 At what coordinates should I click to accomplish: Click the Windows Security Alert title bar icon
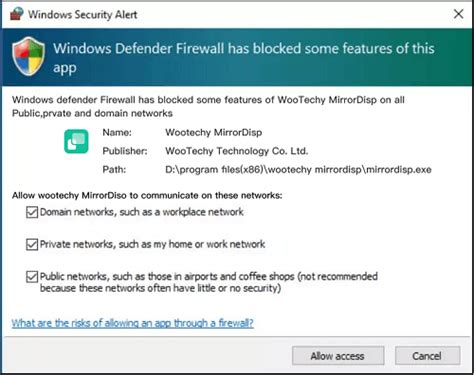(16, 14)
